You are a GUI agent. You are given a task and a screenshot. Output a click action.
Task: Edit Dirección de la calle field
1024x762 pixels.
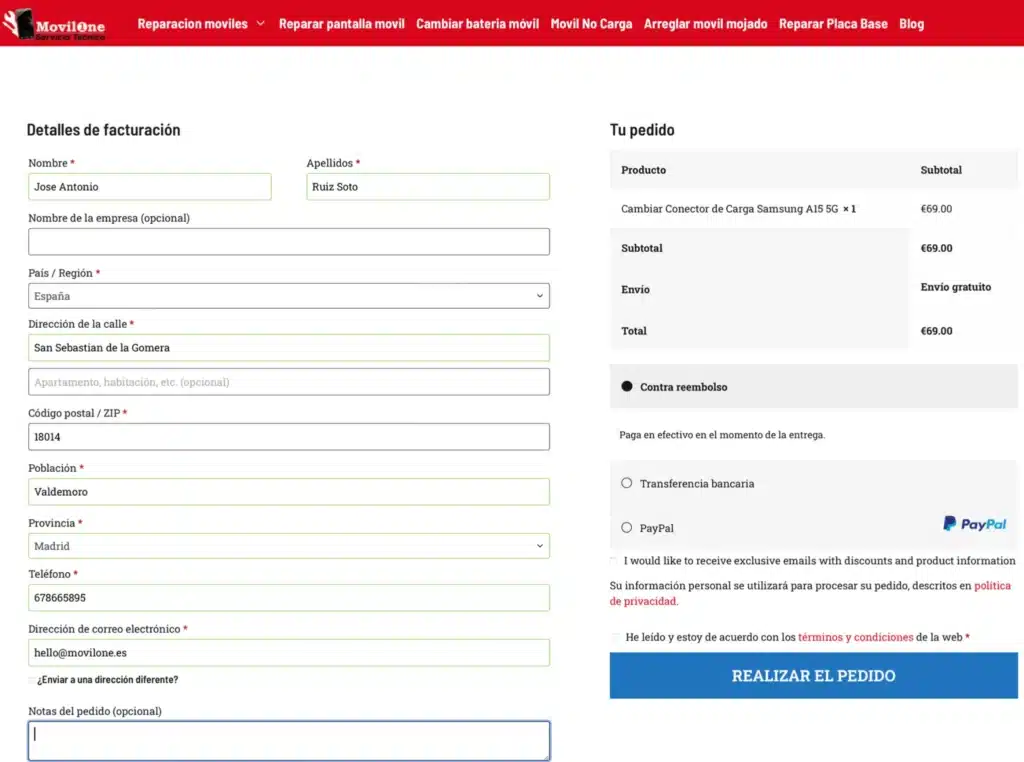pos(289,347)
